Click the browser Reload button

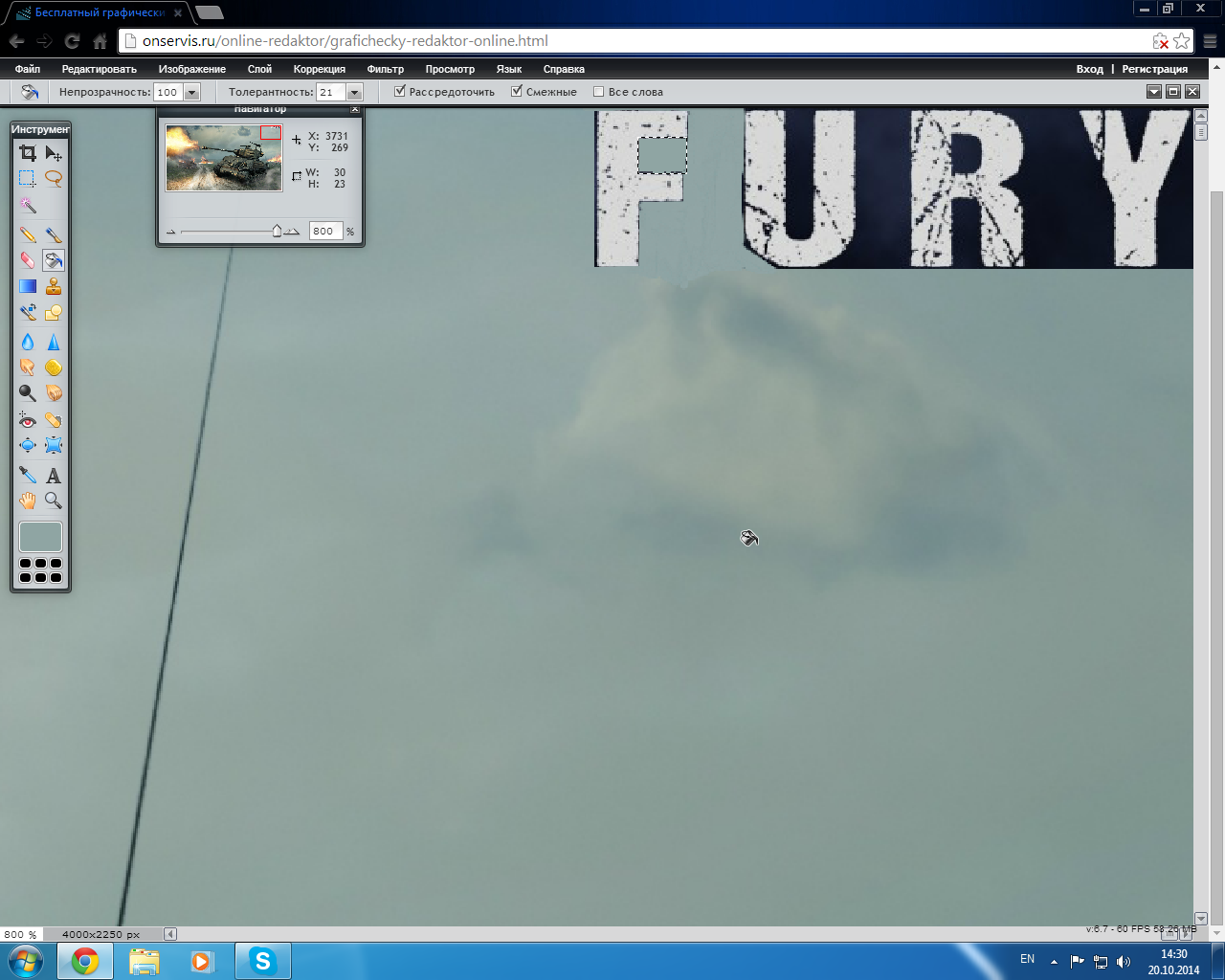[x=72, y=41]
